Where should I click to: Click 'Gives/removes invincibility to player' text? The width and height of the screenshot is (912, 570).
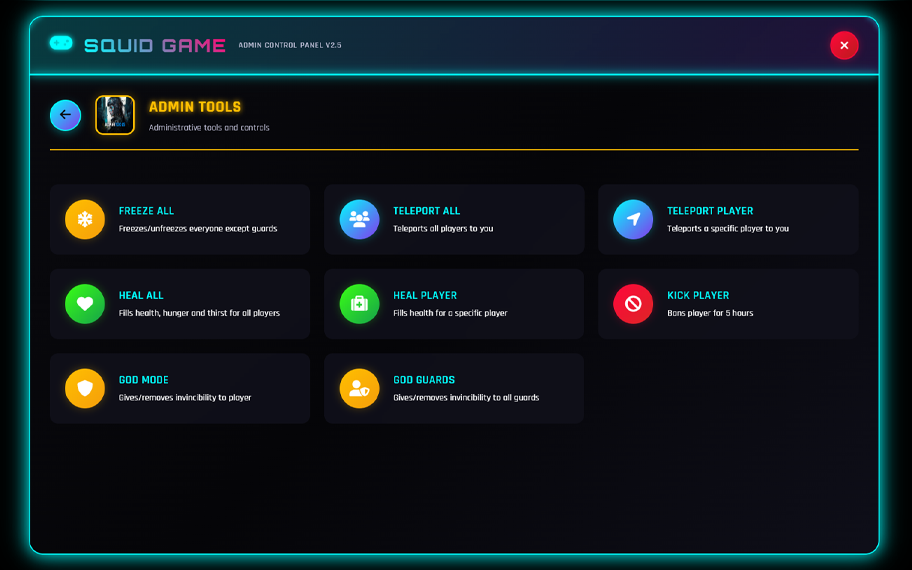[x=185, y=397]
